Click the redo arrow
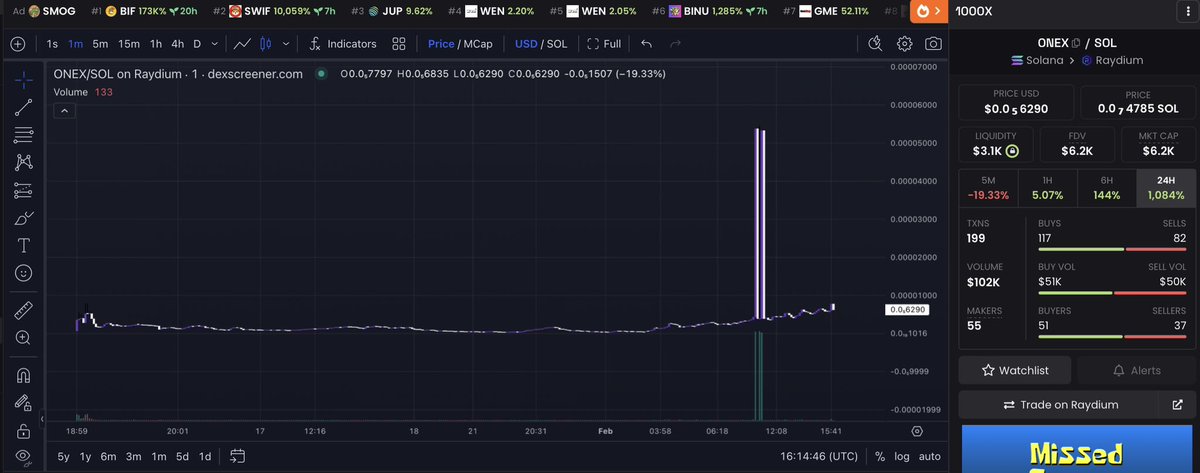The height and width of the screenshot is (473, 1200). click(x=675, y=44)
